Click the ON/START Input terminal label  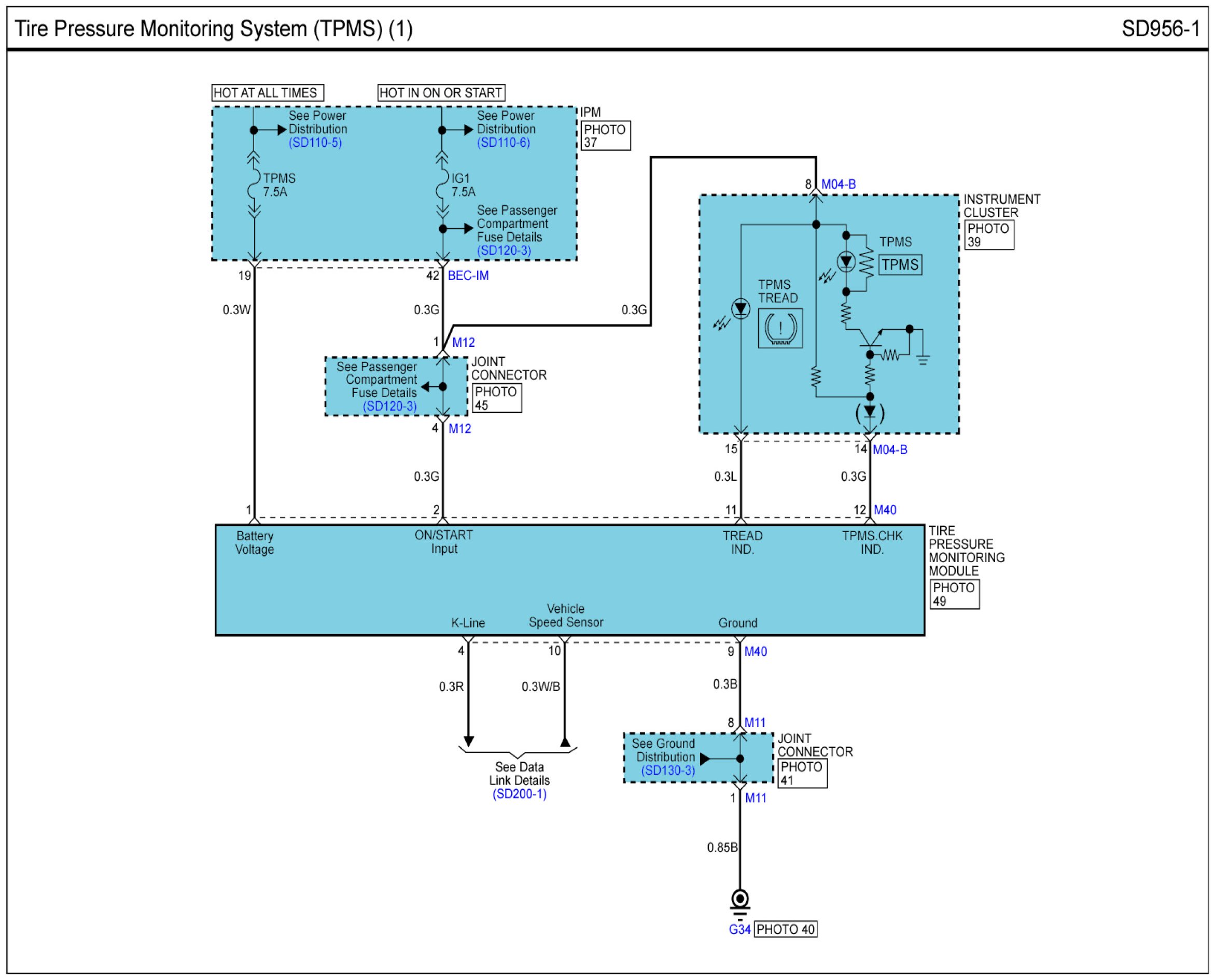pos(444,542)
